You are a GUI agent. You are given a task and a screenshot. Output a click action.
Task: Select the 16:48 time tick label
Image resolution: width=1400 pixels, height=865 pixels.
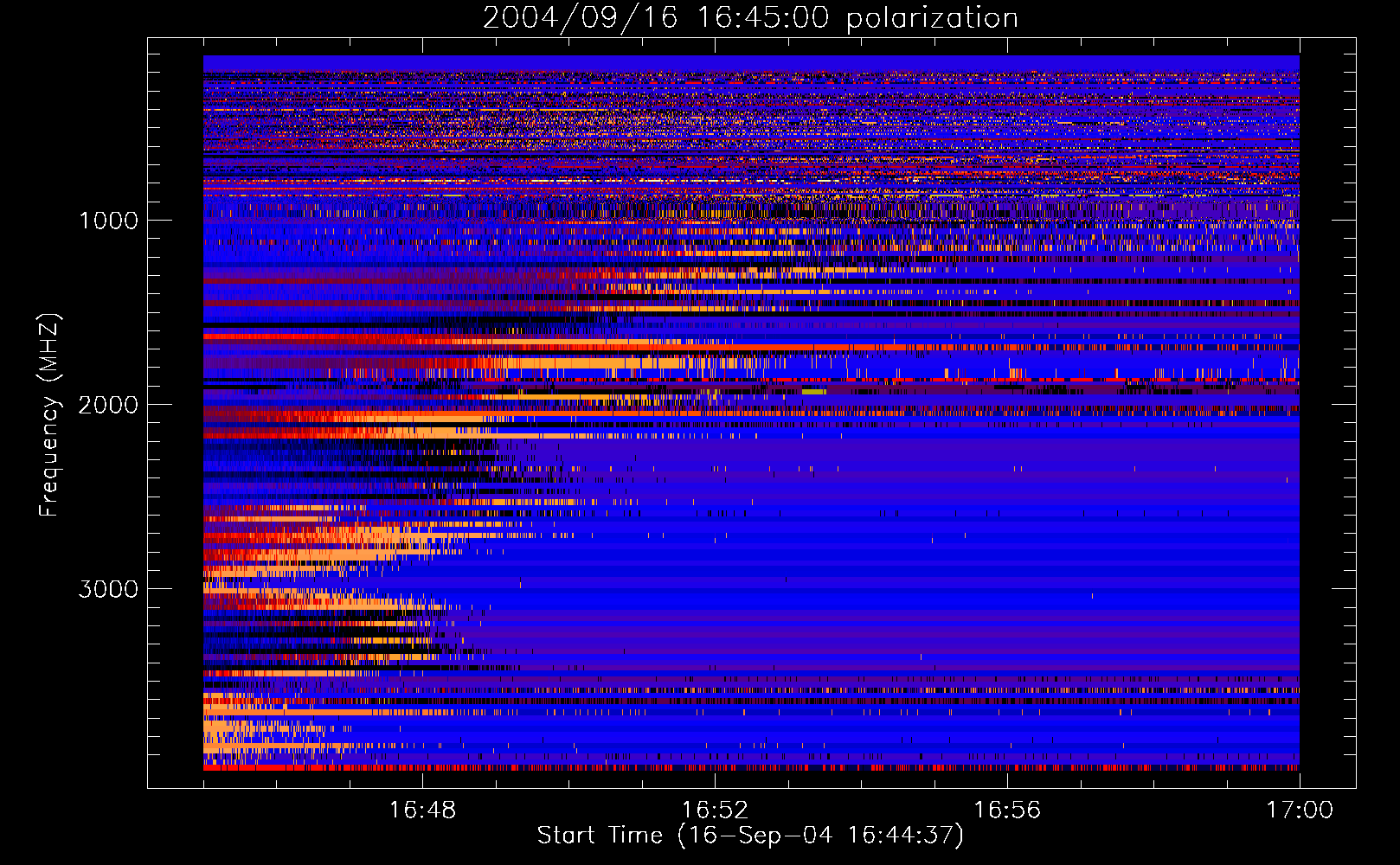(x=422, y=811)
